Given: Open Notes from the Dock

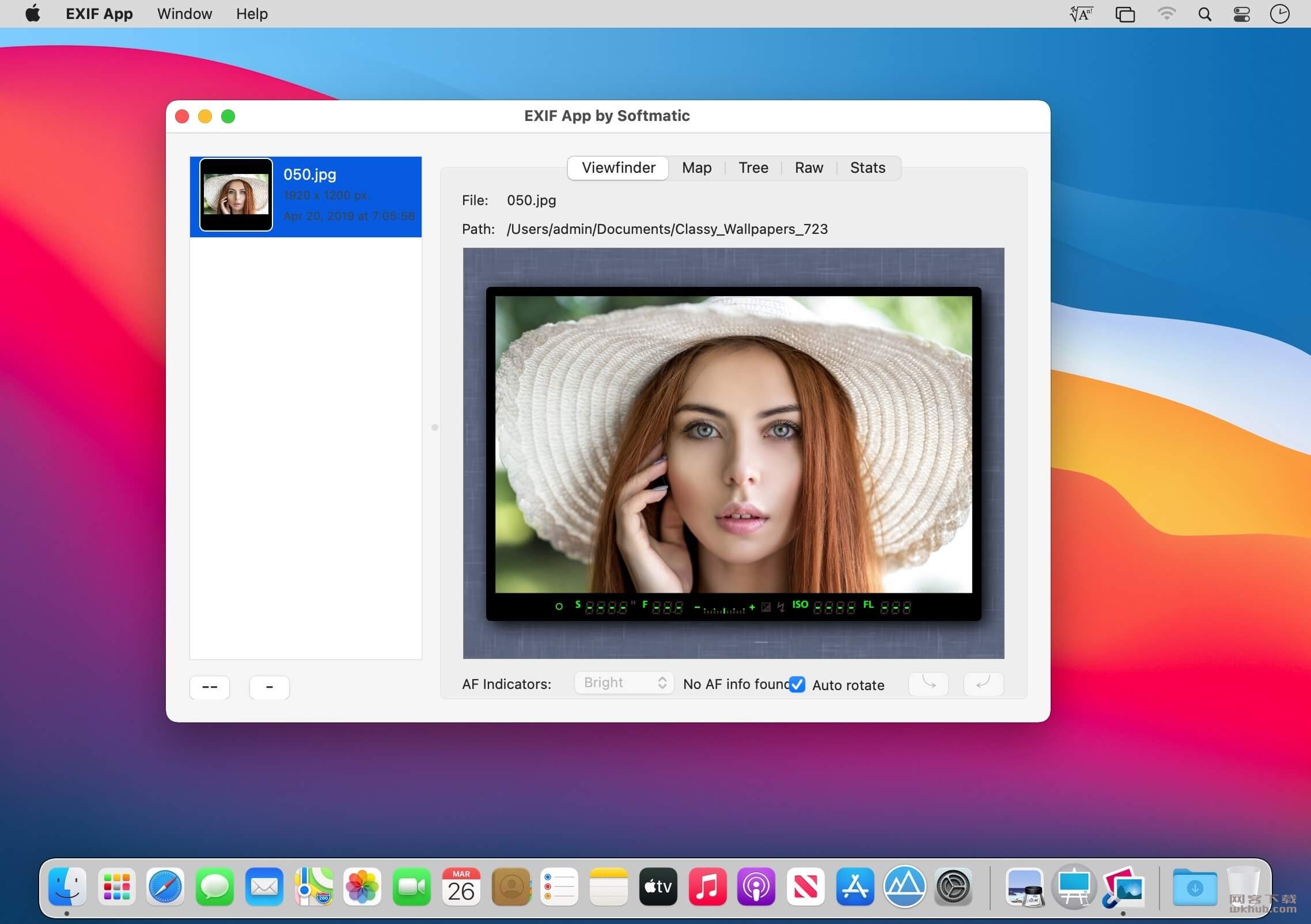Looking at the screenshot, I should [609, 887].
